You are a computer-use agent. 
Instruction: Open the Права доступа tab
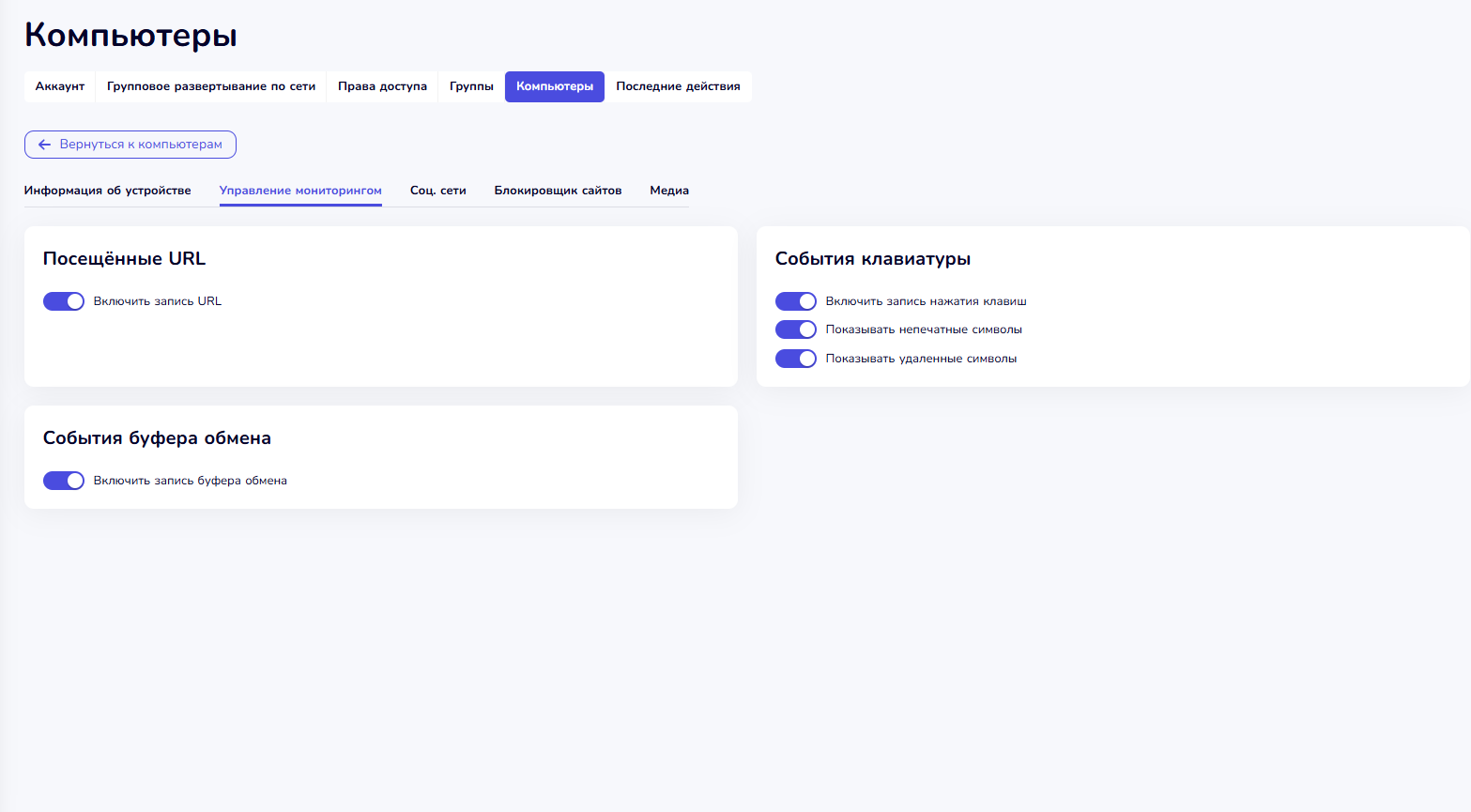coord(382,86)
